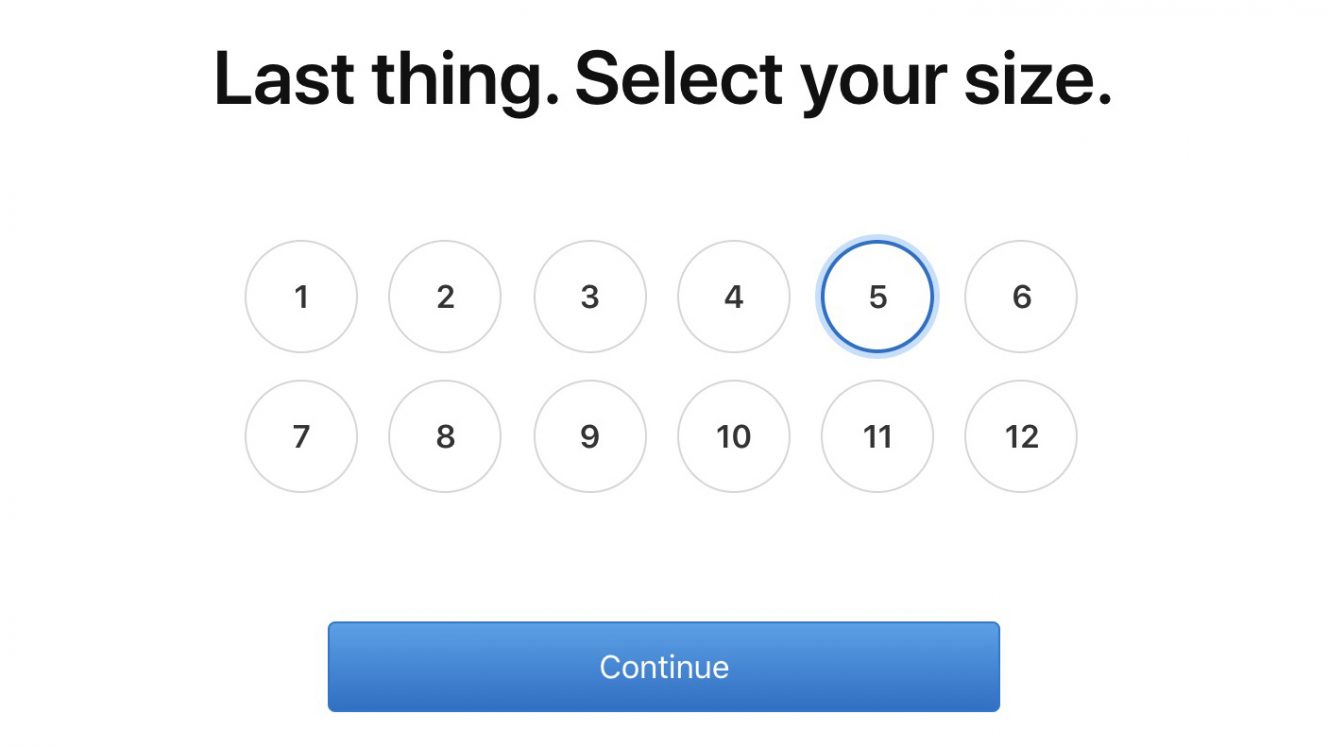Pick the size 8 option
The height and width of the screenshot is (748, 1328).
445,436
